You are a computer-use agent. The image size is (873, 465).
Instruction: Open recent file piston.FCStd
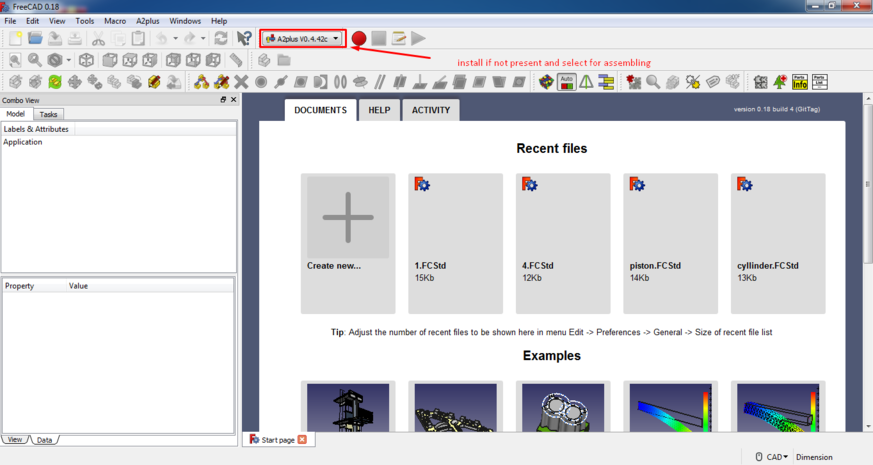670,243
